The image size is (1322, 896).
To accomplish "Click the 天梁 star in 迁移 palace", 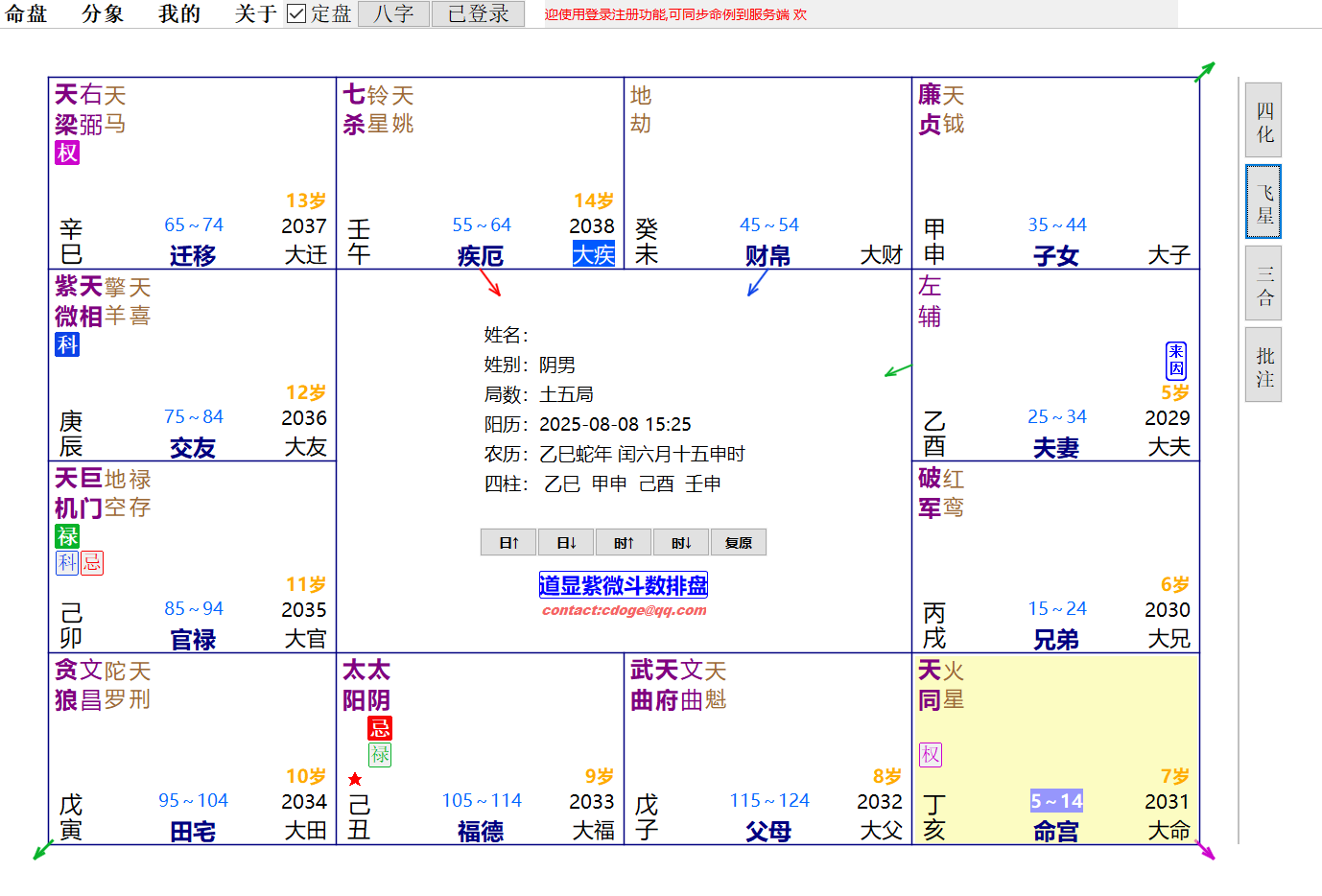I will [x=66, y=109].
